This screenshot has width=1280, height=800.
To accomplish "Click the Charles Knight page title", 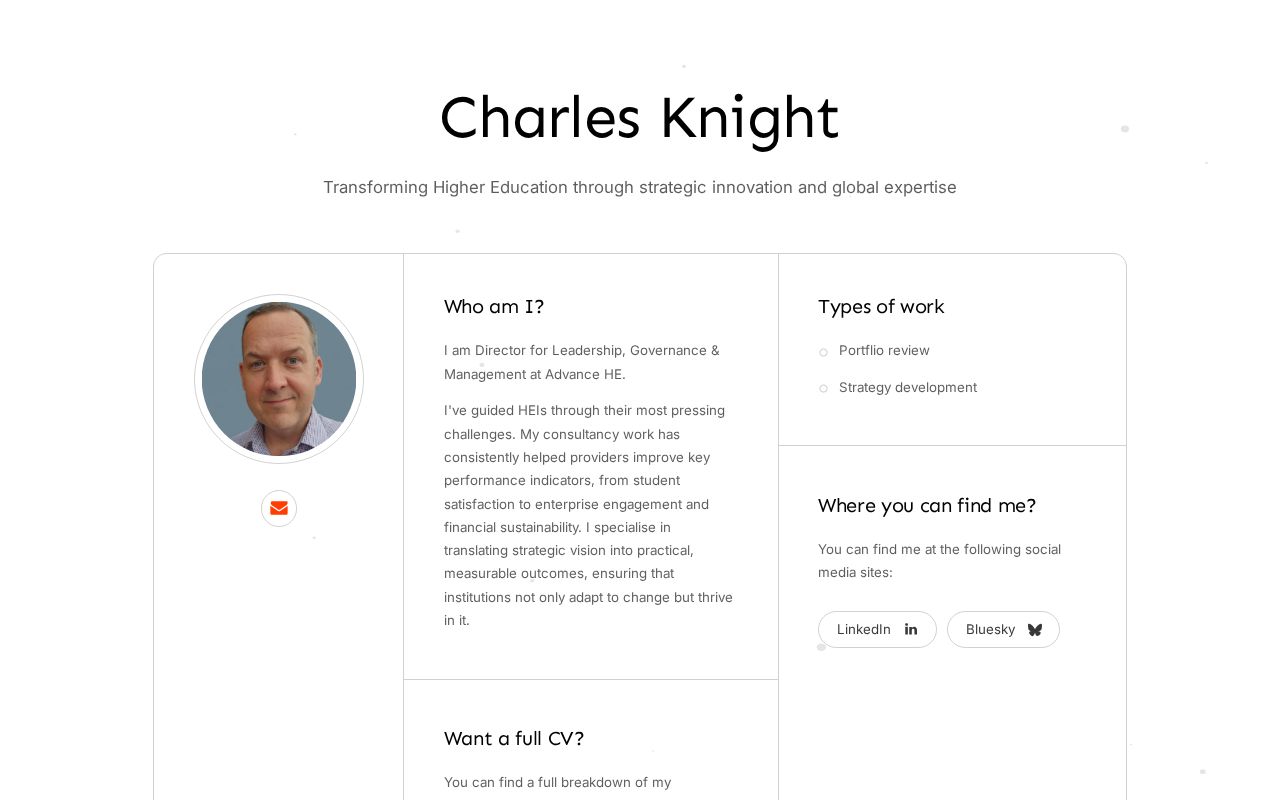I will (x=639, y=117).
